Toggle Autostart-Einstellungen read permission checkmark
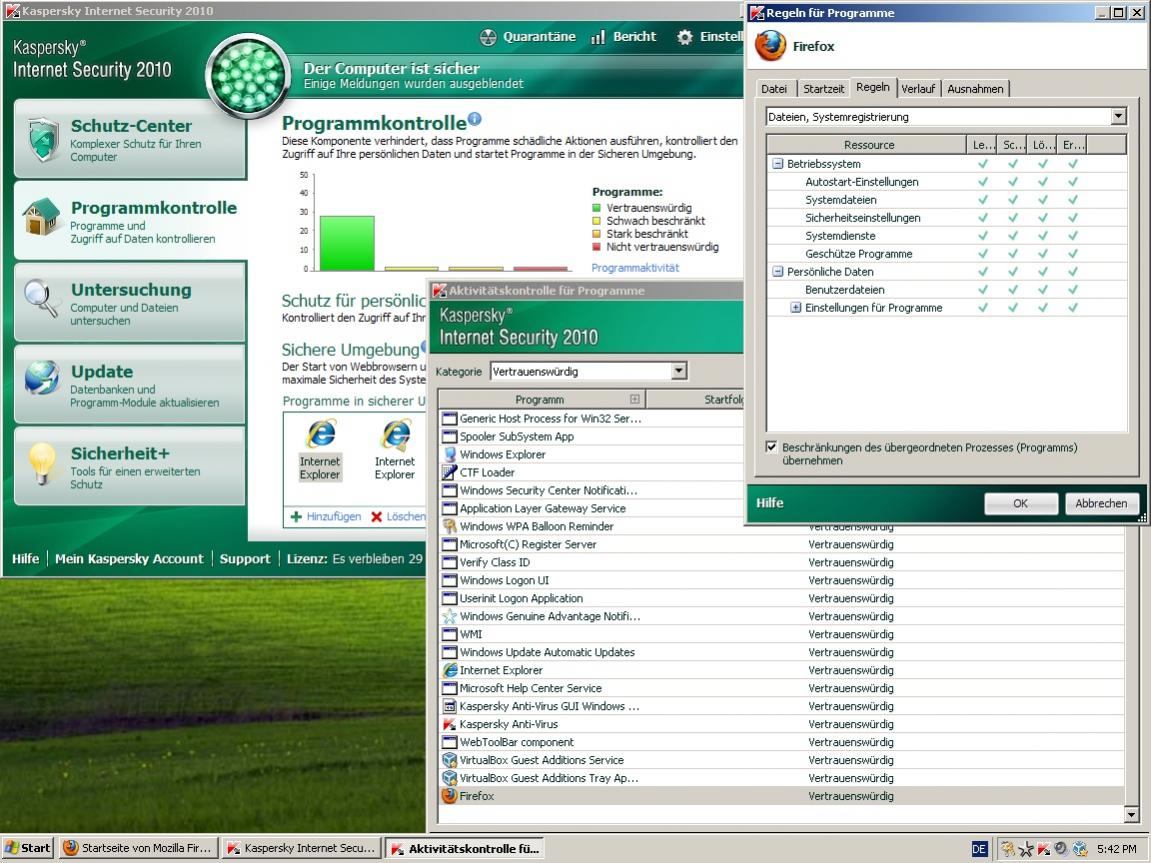Image resolution: width=1151 pixels, height=863 pixels. (983, 182)
